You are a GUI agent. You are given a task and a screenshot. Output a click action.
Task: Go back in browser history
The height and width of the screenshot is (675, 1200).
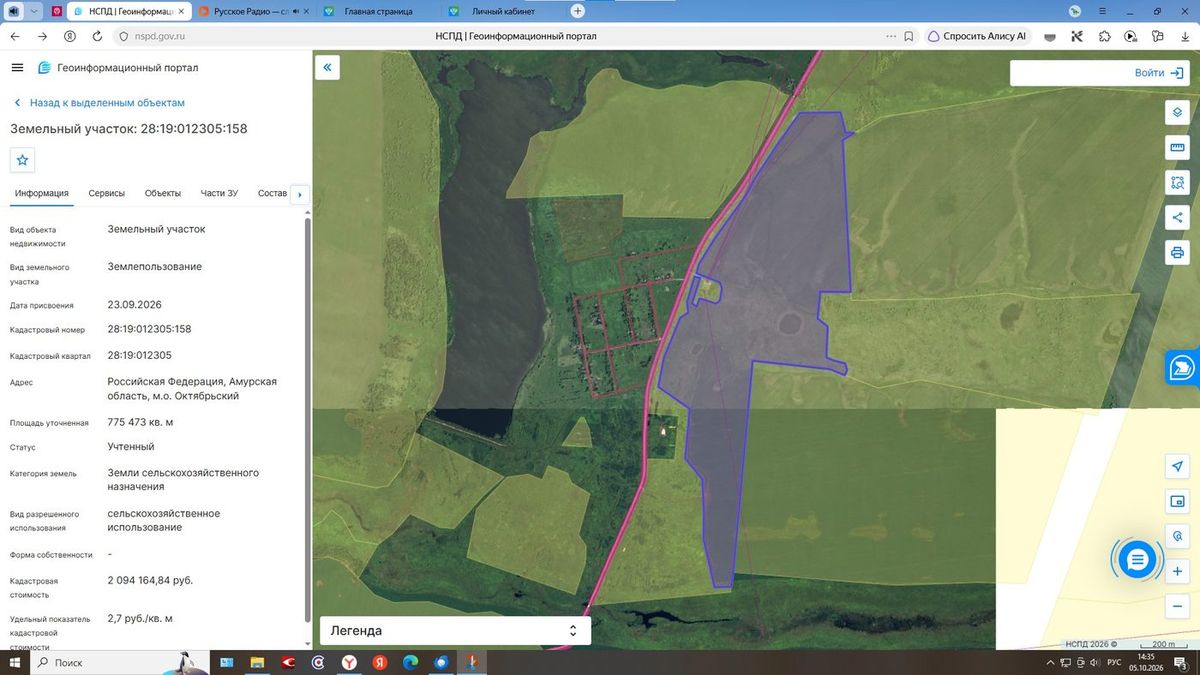(15, 36)
